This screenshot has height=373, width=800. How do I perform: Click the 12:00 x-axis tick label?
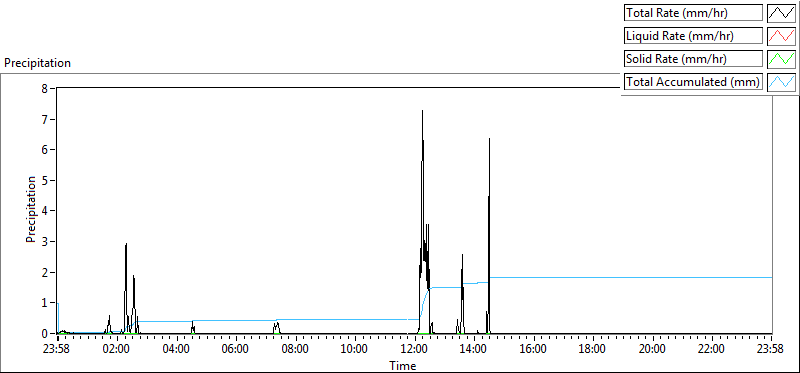tap(414, 350)
